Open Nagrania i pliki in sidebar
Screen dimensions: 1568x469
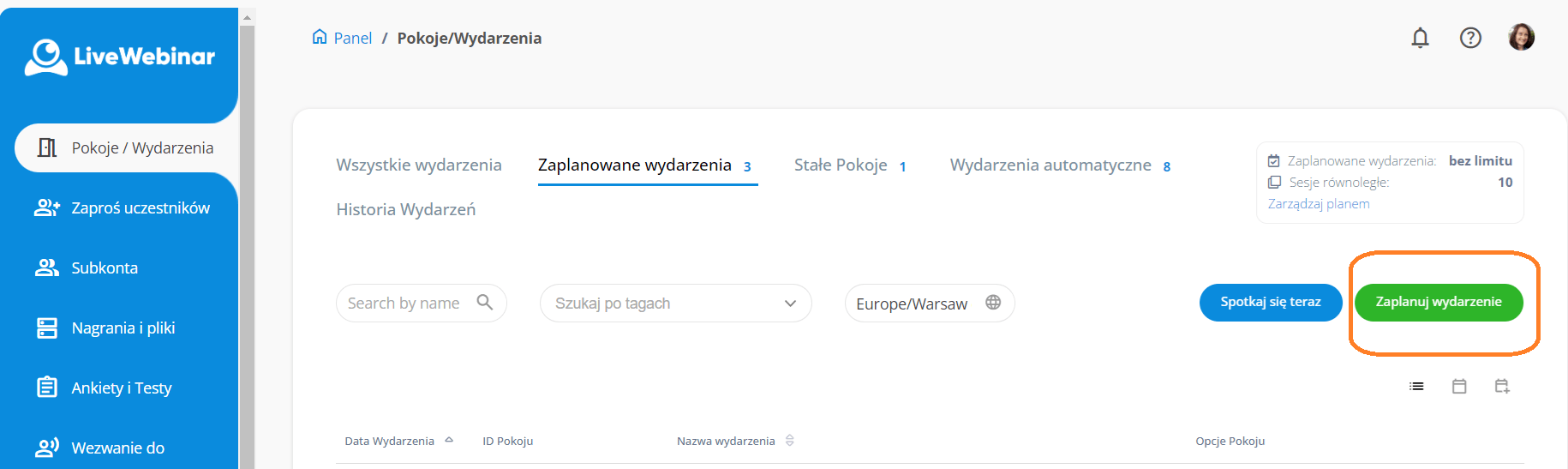point(123,328)
